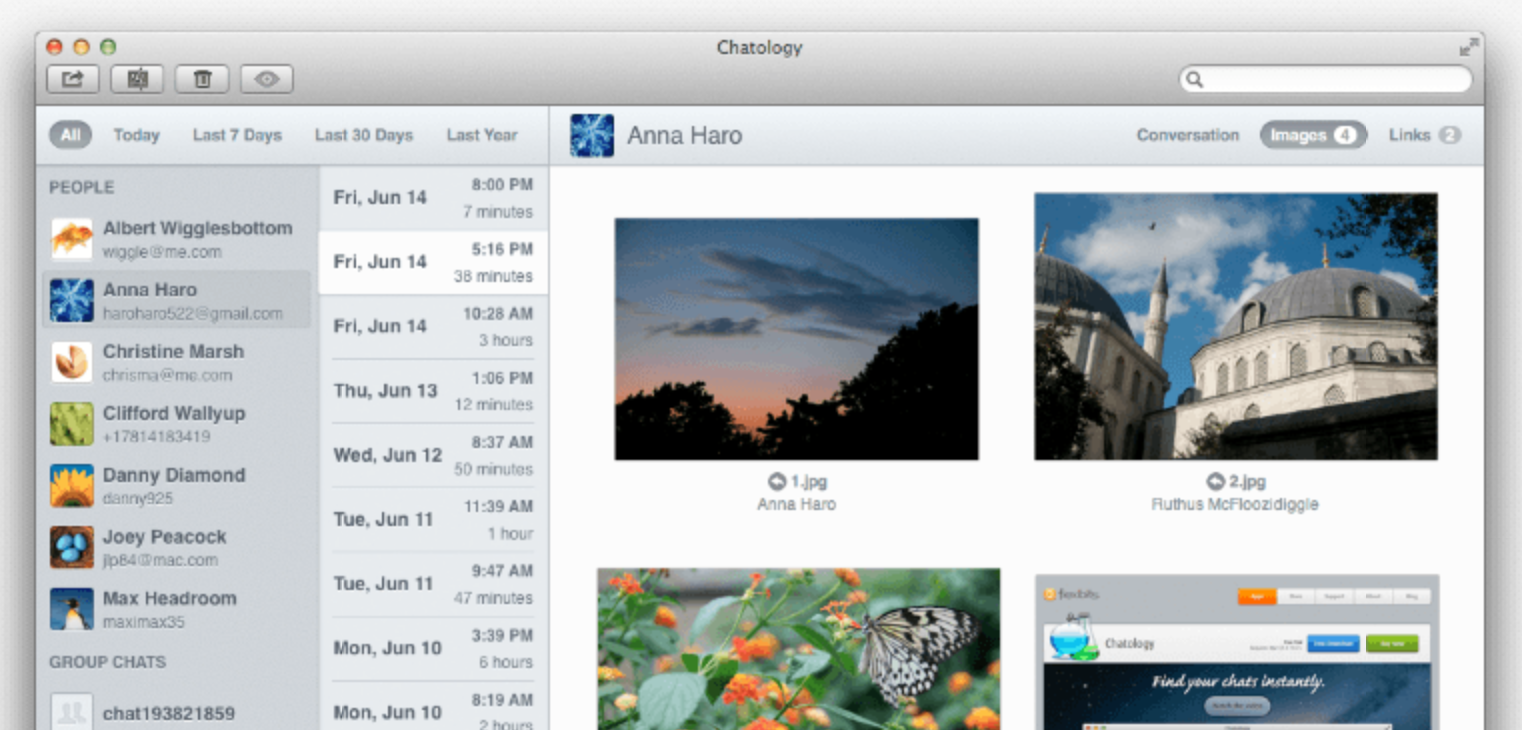Click Albert Wigglesbottom's goldfish avatar
This screenshot has width=1522, height=730.
tap(72, 239)
